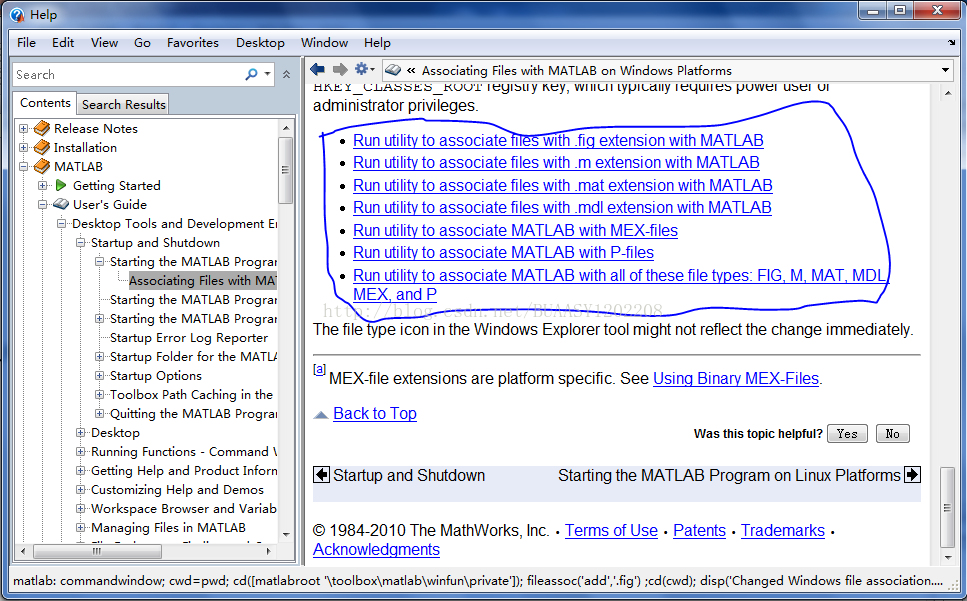Click the Release Notes book icon
967x601 pixels.
[42, 128]
